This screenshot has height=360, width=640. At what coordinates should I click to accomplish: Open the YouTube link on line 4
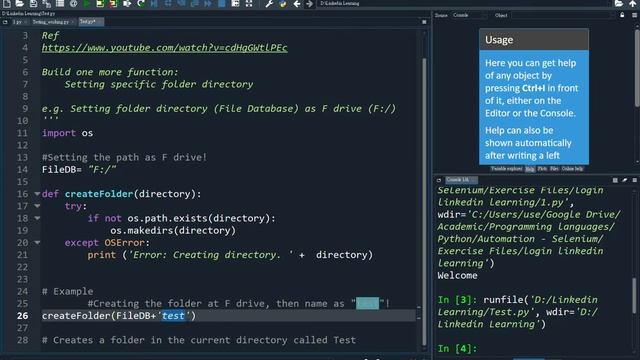[164, 48]
